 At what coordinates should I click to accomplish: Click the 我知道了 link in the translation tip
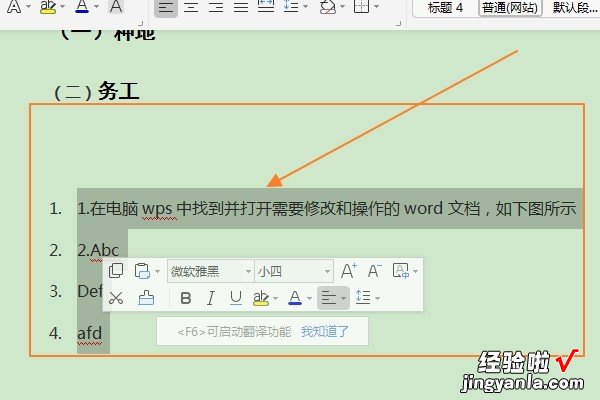(x=325, y=331)
